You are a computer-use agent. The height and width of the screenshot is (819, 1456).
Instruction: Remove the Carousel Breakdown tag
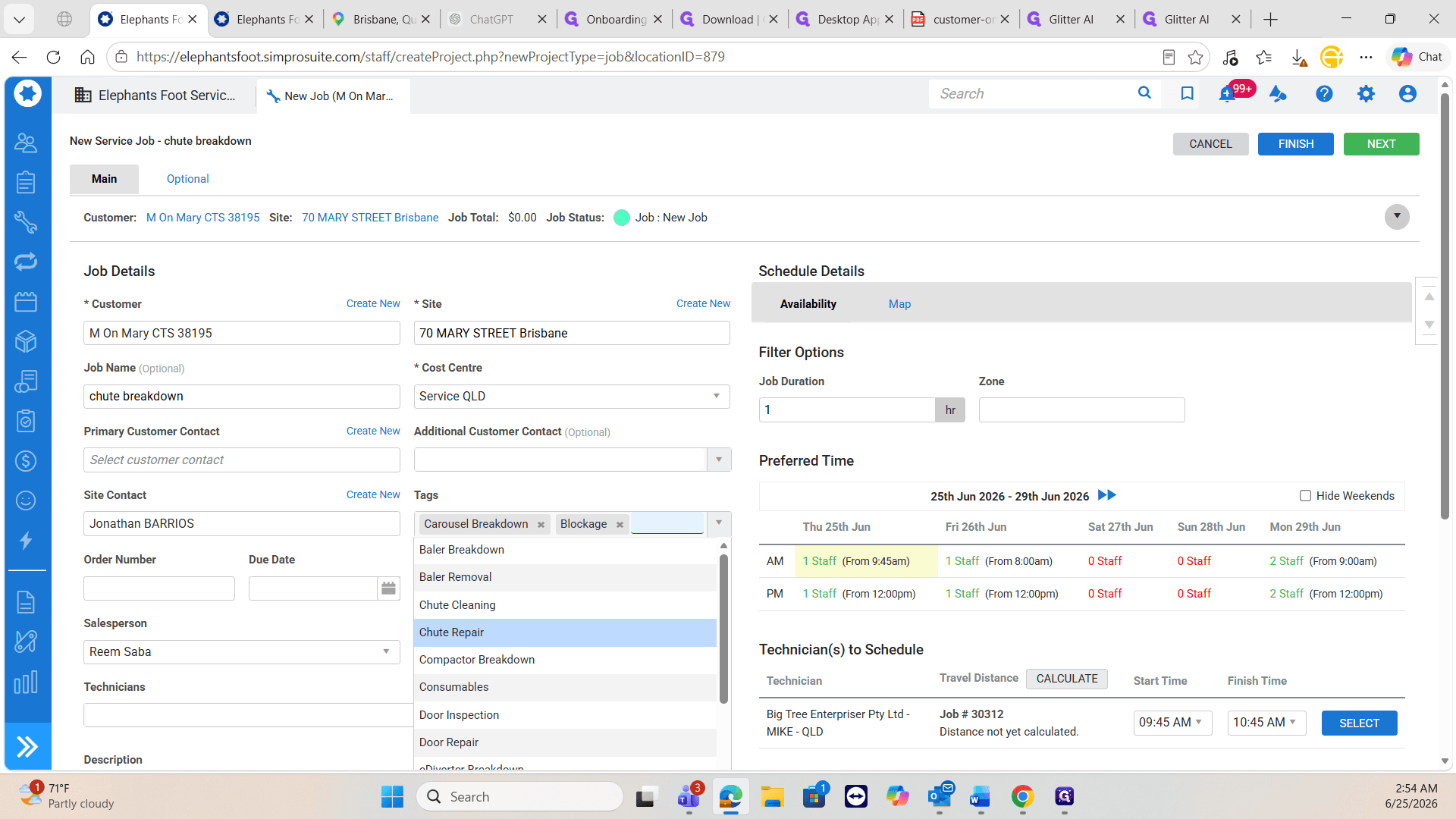[x=541, y=525]
